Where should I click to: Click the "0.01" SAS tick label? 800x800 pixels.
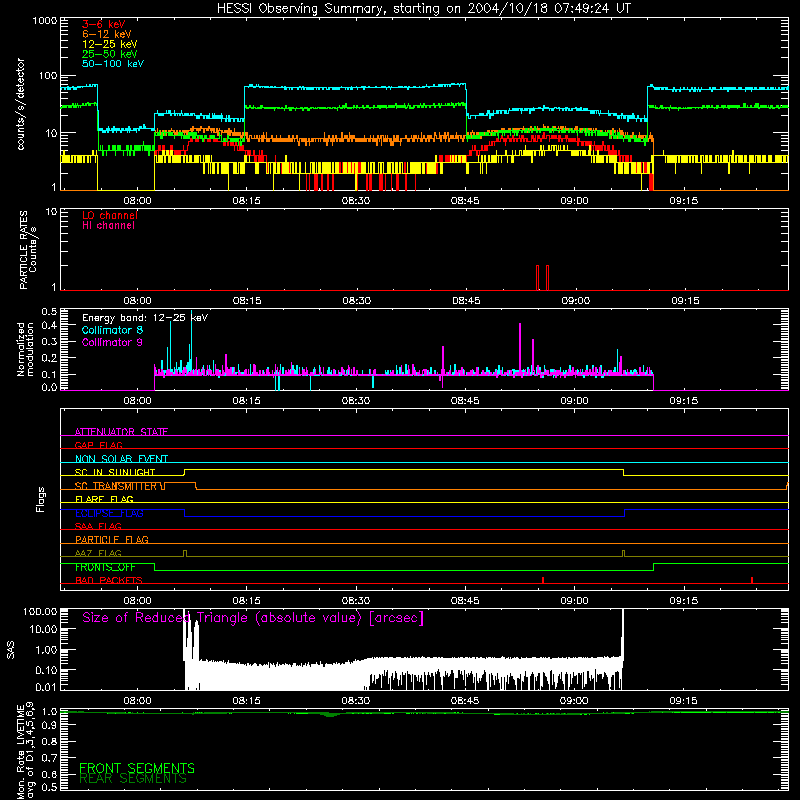[x=46, y=687]
